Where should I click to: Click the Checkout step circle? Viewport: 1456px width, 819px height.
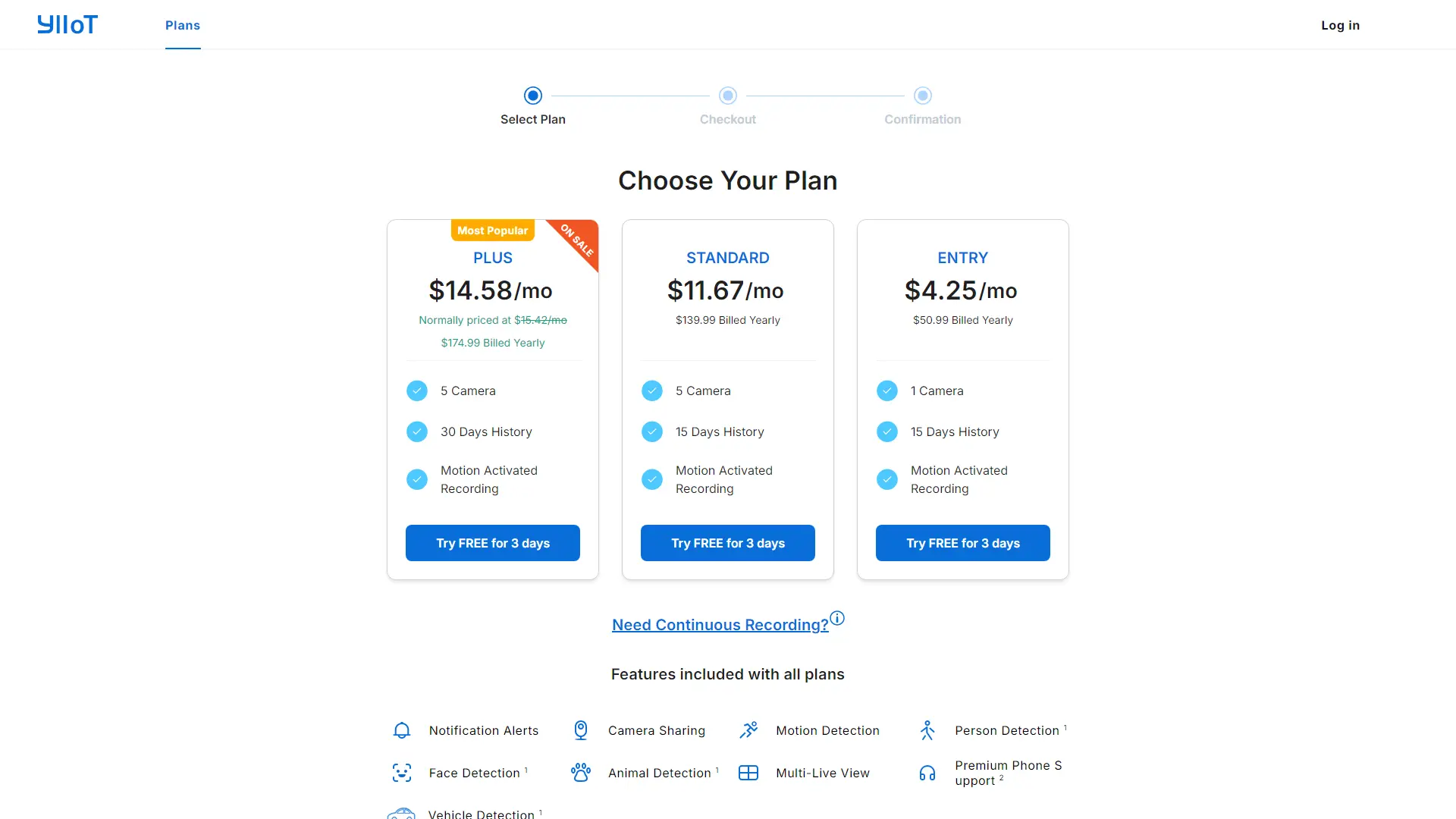727,95
